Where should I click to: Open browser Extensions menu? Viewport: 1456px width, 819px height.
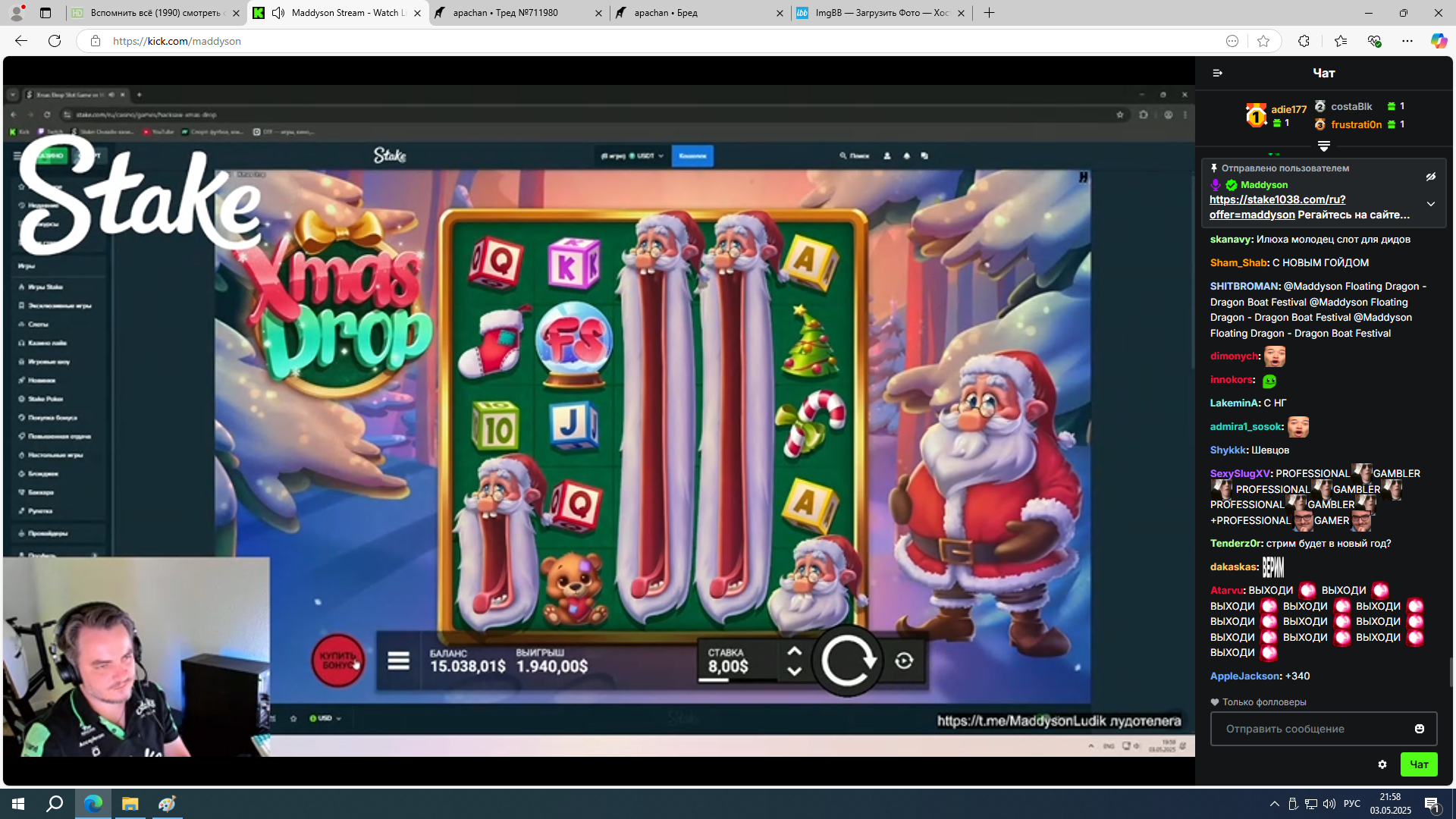point(1304,41)
